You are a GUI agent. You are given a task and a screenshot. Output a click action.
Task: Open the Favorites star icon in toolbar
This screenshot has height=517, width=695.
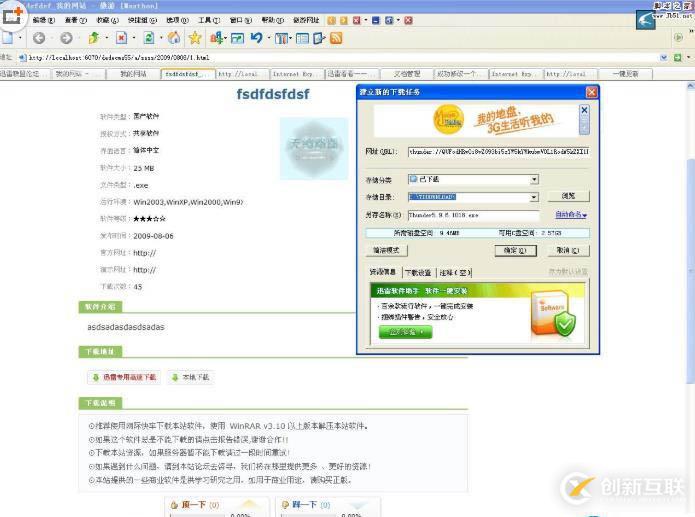(x=194, y=38)
